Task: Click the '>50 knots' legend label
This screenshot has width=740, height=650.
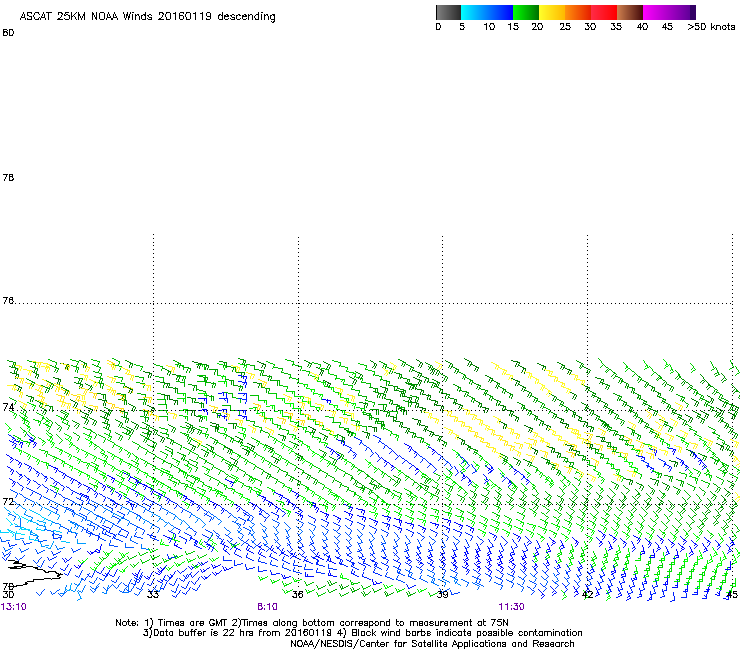Action: [x=711, y=27]
